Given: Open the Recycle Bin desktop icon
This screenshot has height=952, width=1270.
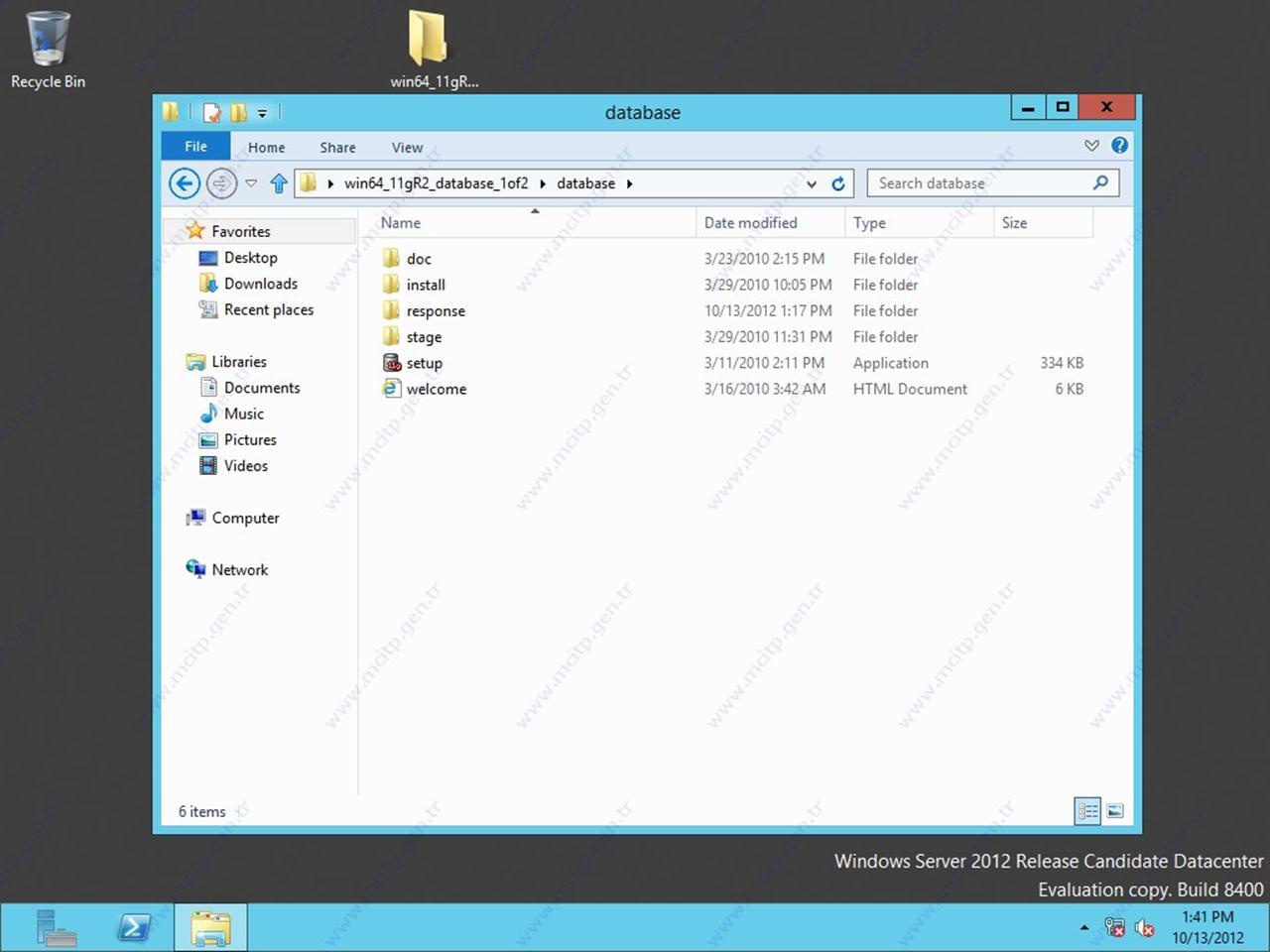Looking at the screenshot, I should pyautogui.click(x=47, y=51).
